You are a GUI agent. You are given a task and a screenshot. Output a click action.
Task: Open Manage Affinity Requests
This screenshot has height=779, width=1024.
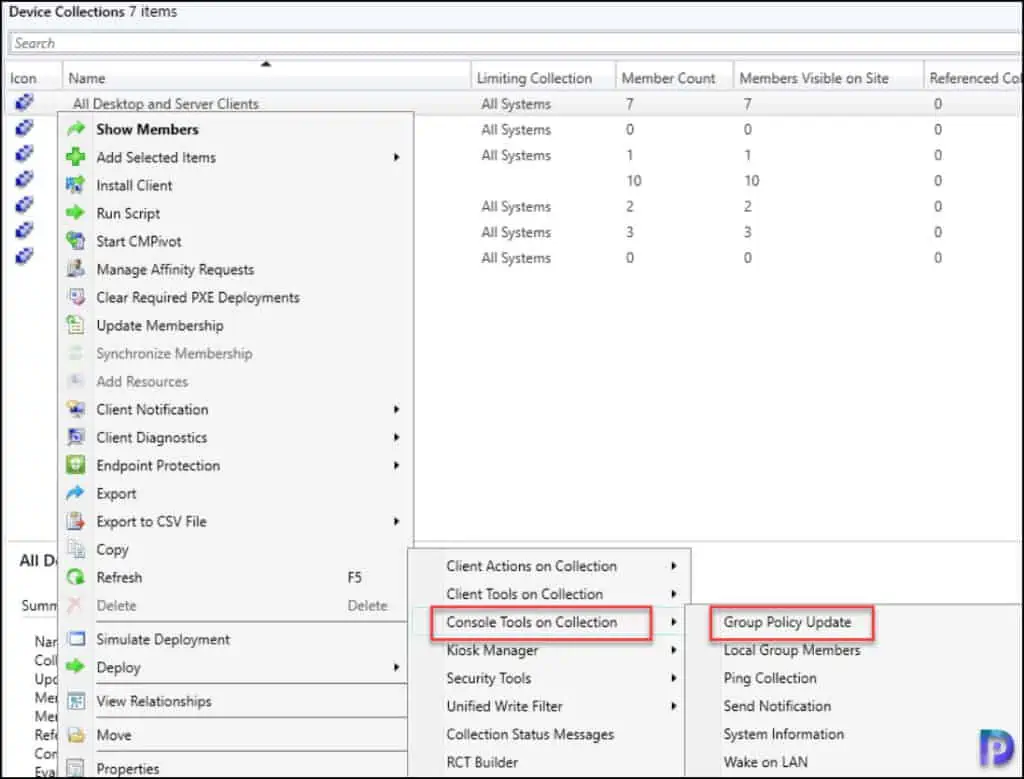[x=175, y=269]
